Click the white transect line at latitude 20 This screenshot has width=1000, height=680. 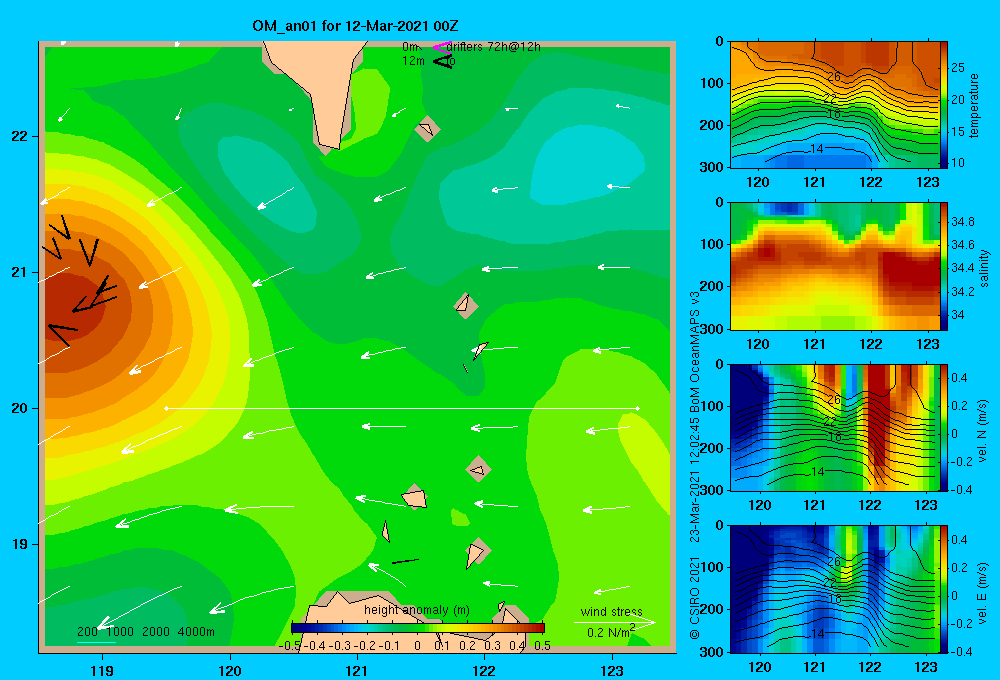click(402, 408)
